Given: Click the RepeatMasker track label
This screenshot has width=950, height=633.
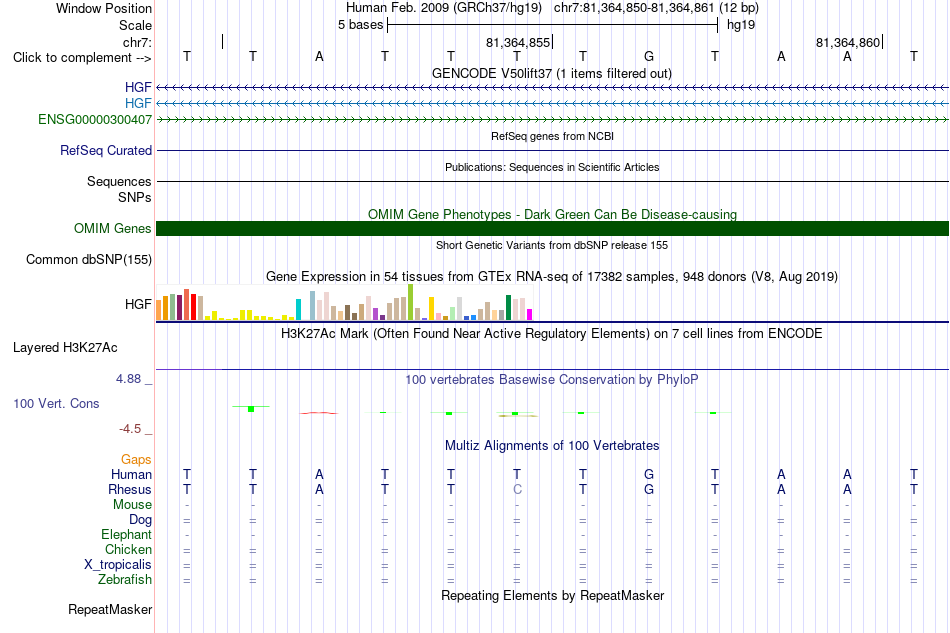Looking at the screenshot, I should pyautogui.click(x=110, y=609).
